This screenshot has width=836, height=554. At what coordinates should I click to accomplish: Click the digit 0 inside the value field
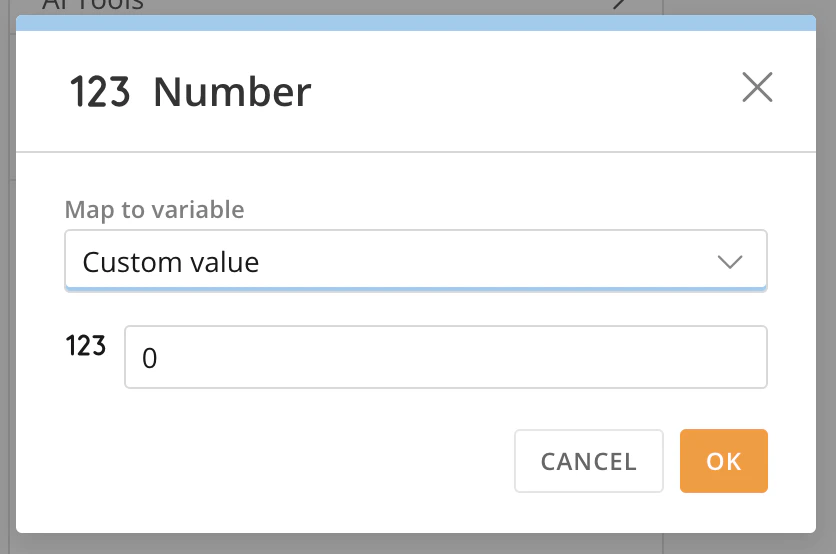(149, 358)
